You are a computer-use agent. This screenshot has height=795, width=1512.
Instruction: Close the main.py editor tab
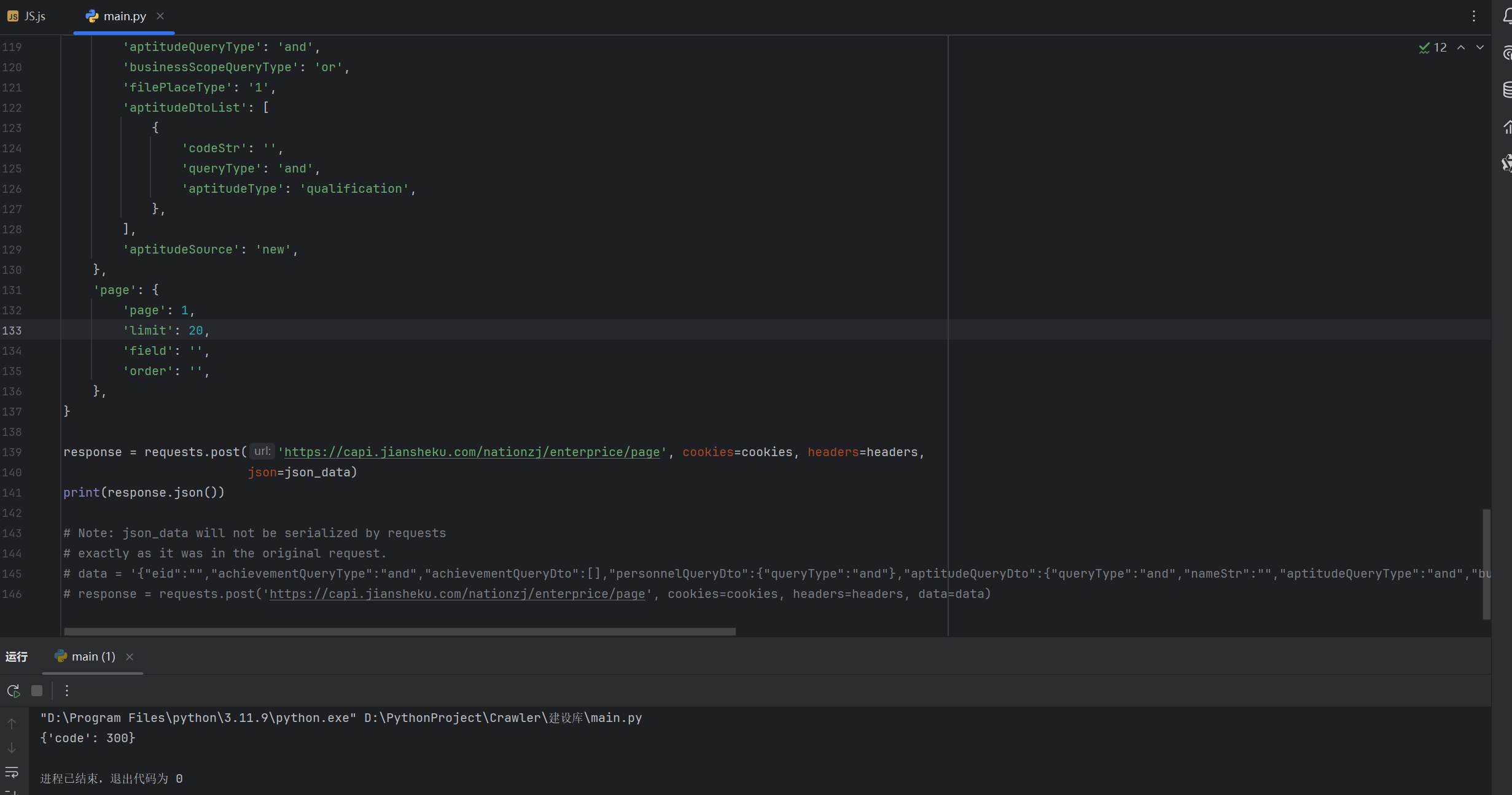click(160, 17)
